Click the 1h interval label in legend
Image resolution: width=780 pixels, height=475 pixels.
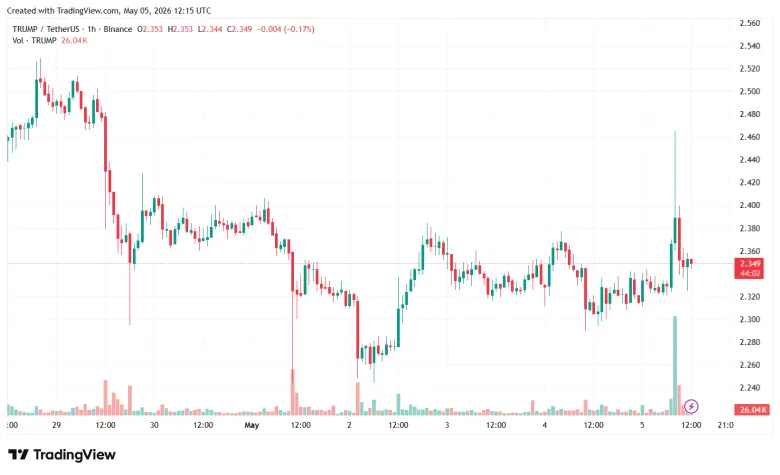coord(92,29)
